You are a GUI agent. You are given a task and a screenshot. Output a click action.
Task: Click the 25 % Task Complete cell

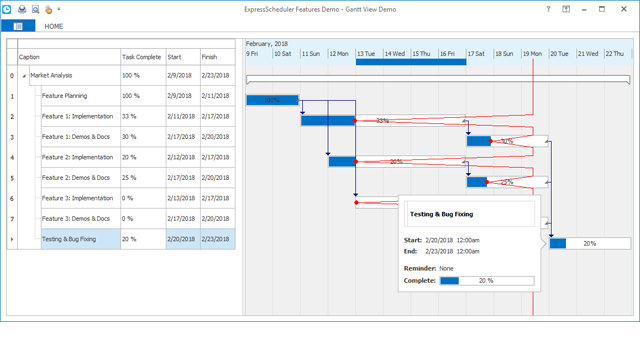(143, 178)
